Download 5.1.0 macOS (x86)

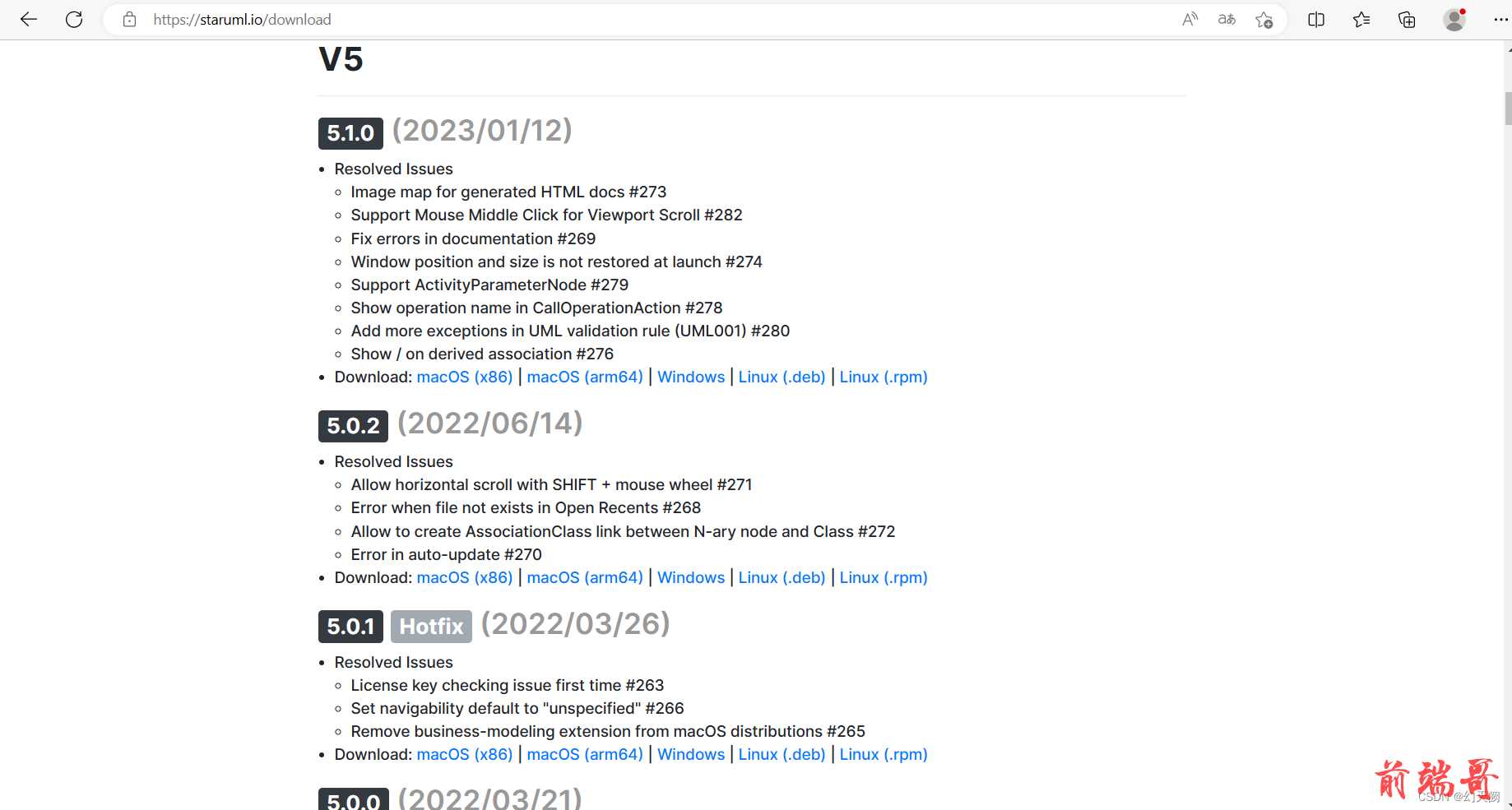click(465, 377)
